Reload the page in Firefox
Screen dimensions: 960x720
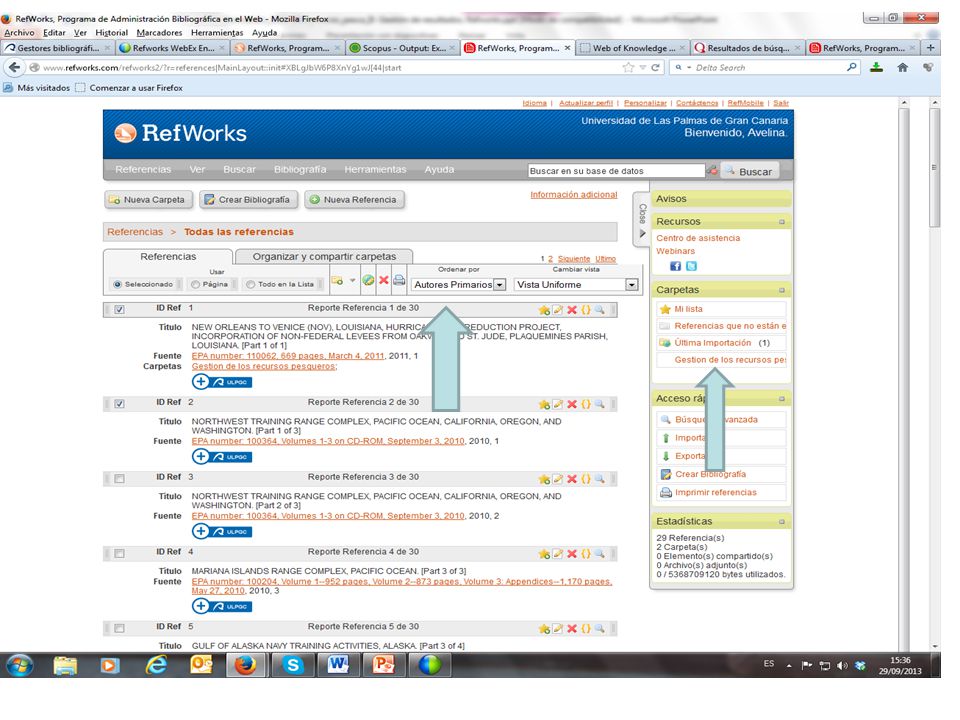656,67
